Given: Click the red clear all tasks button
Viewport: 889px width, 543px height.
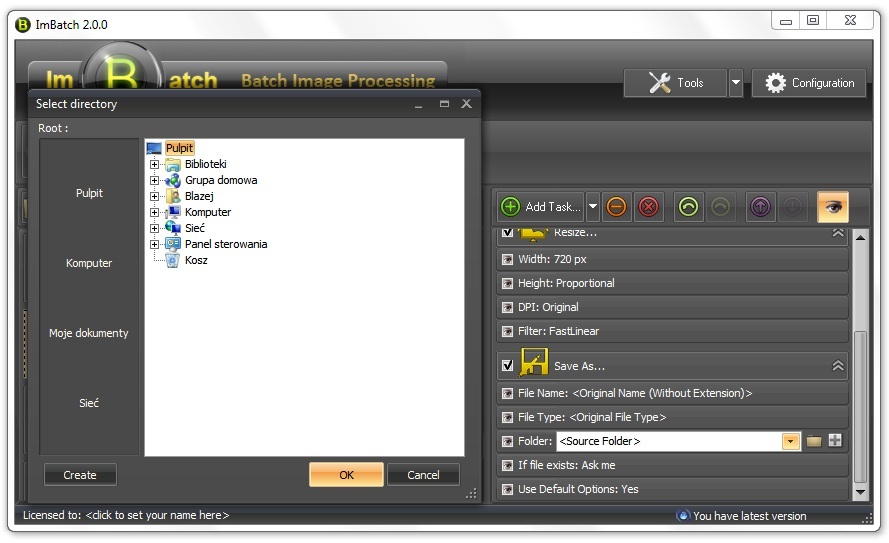Looking at the screenshot, I should click(649, 207).
